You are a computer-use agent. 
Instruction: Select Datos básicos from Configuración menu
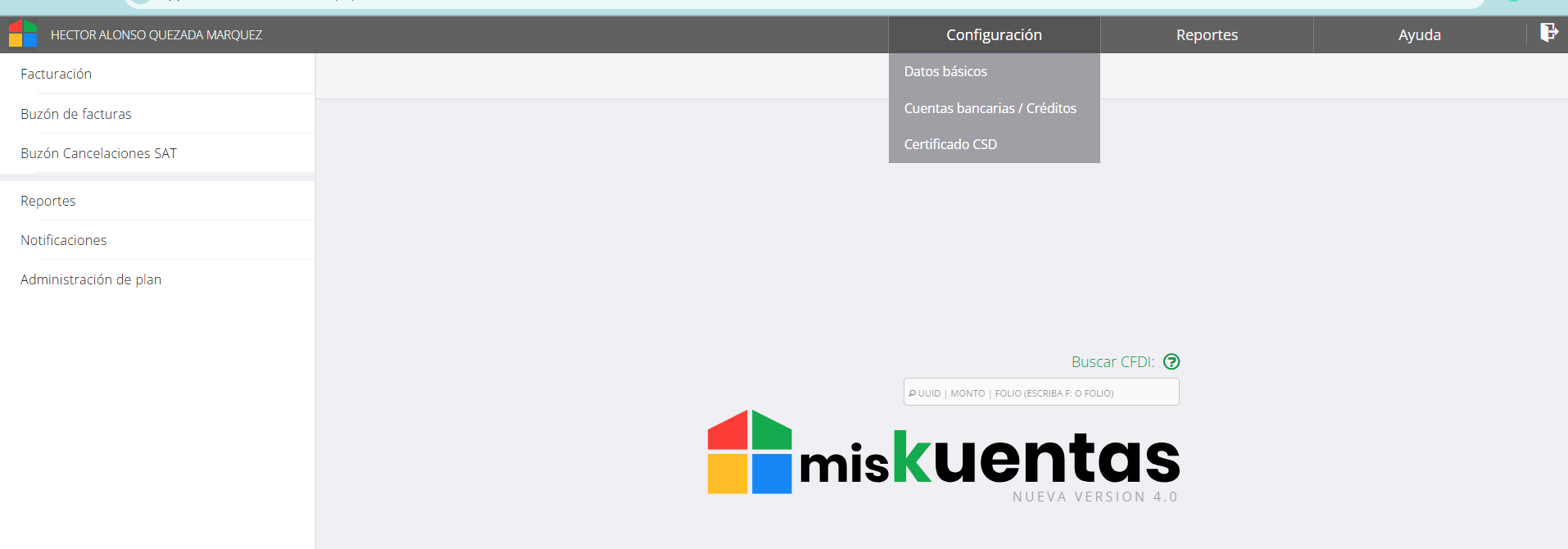click(x=945, y=71)
